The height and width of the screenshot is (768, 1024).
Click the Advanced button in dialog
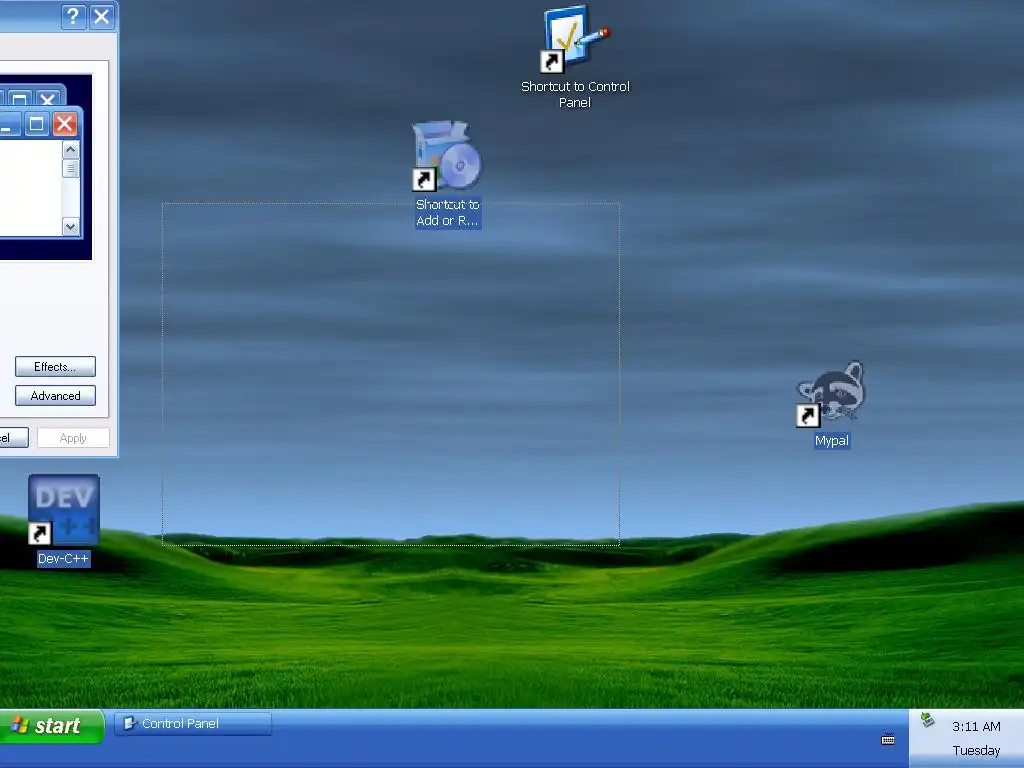(x=56, y=395)
